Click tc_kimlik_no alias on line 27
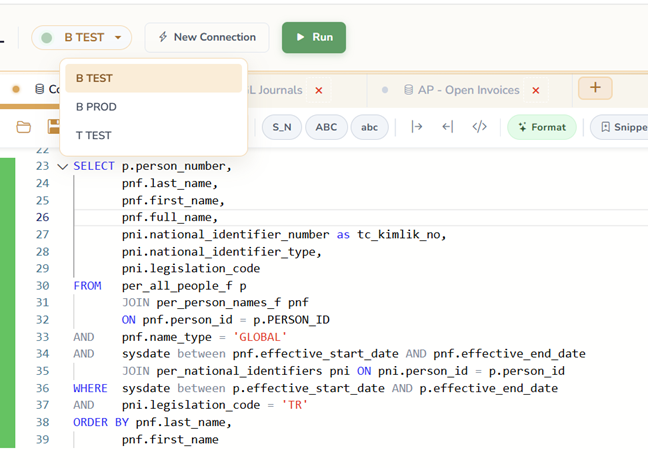The height and width of the screenshot is (468, 648). coord(398,235)
